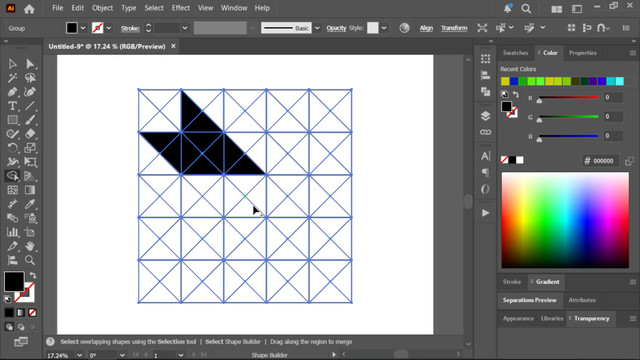Image resolution: width=640 pixels, height=360 pixels.
Task: Activate the Zoom tool
Action: [x=30, y=260]
